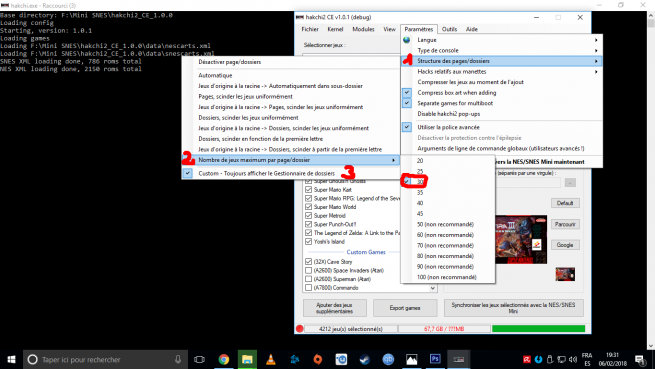Uncheck the Super Mario Kart game
The image size is (655, 369).
tap(308, 190)
